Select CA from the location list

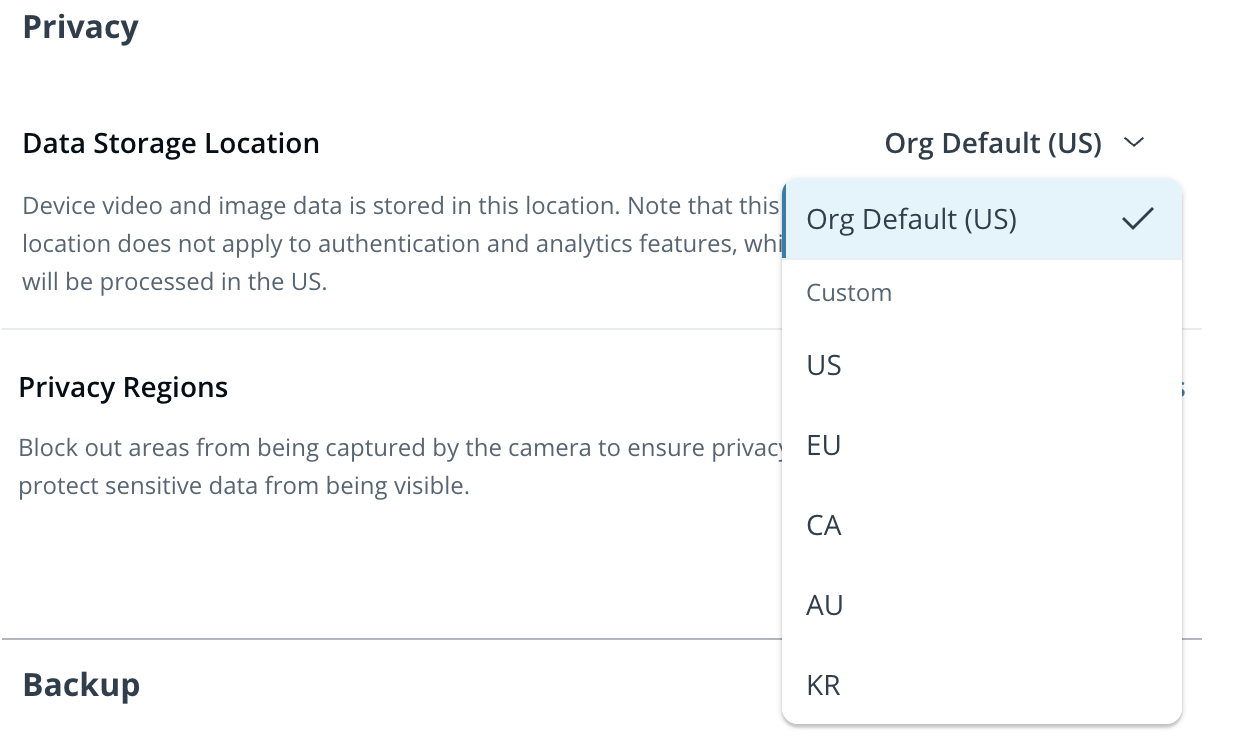click(x=824, y=526)
